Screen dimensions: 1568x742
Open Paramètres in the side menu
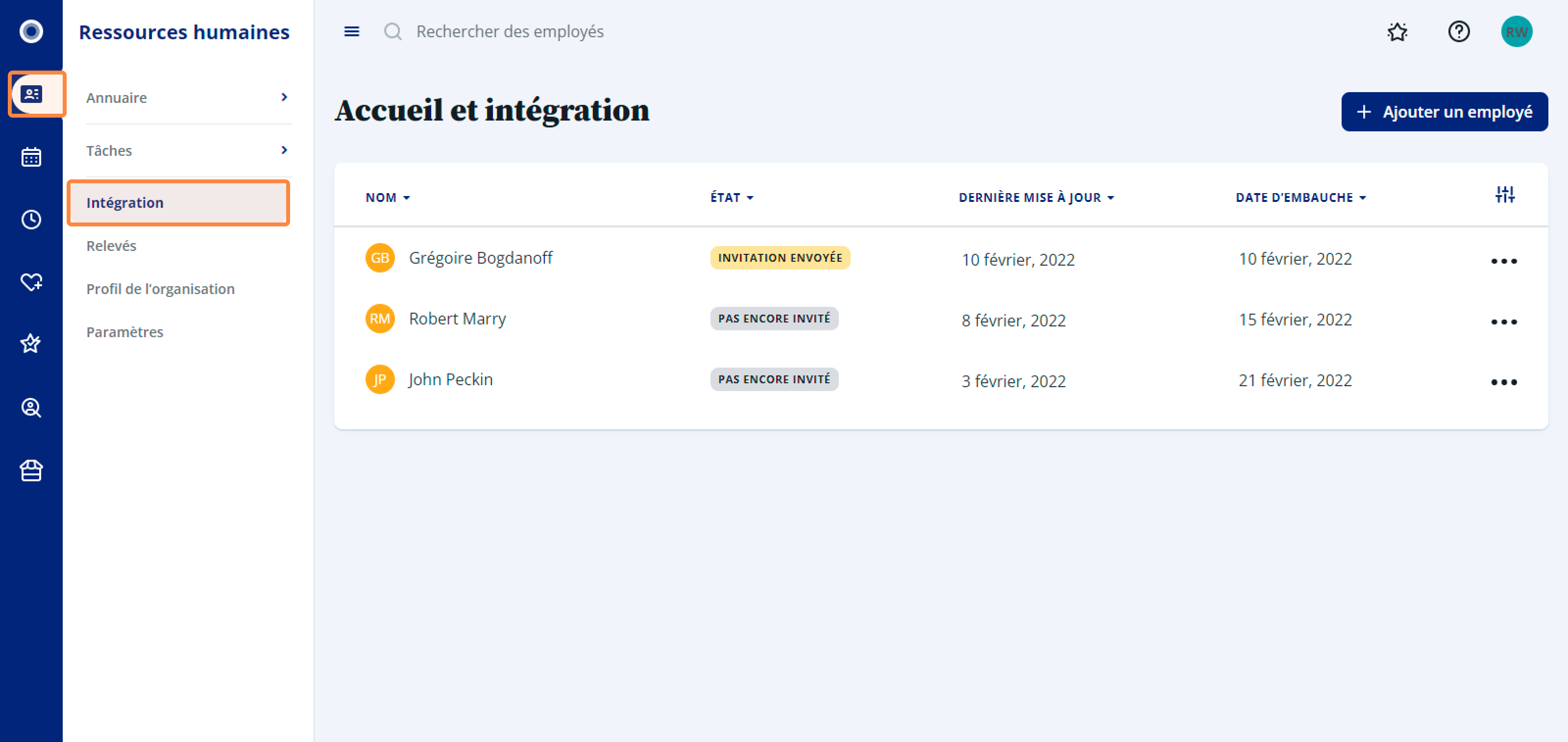125,332
